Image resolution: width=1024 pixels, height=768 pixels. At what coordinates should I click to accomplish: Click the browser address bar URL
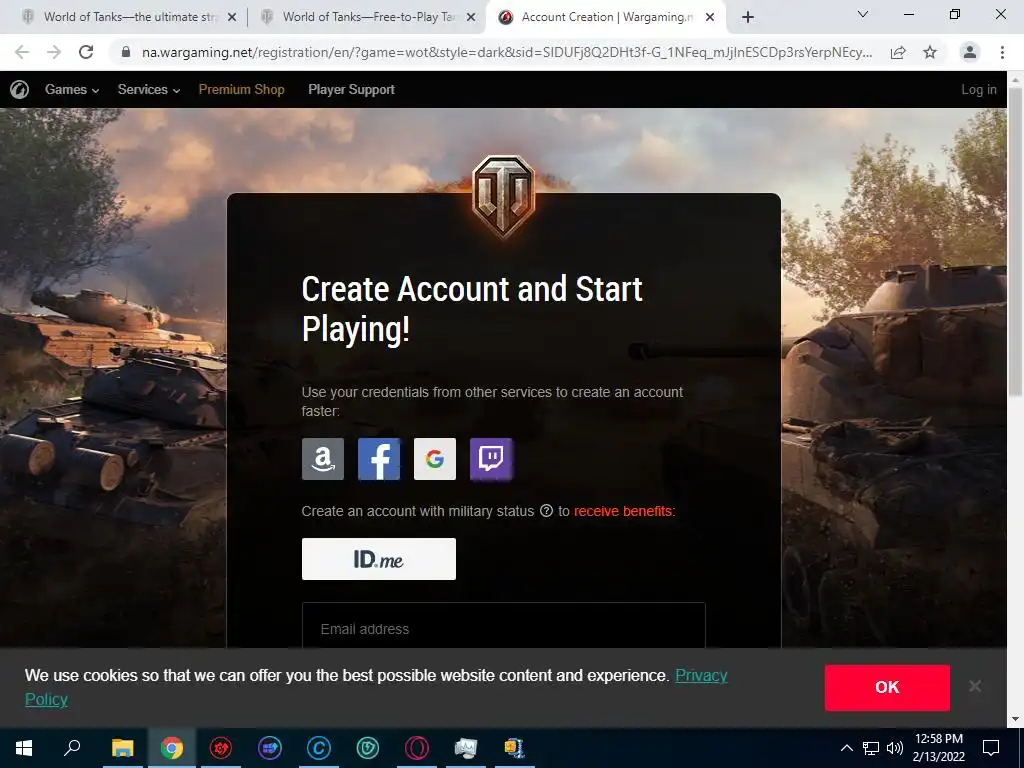507,52
